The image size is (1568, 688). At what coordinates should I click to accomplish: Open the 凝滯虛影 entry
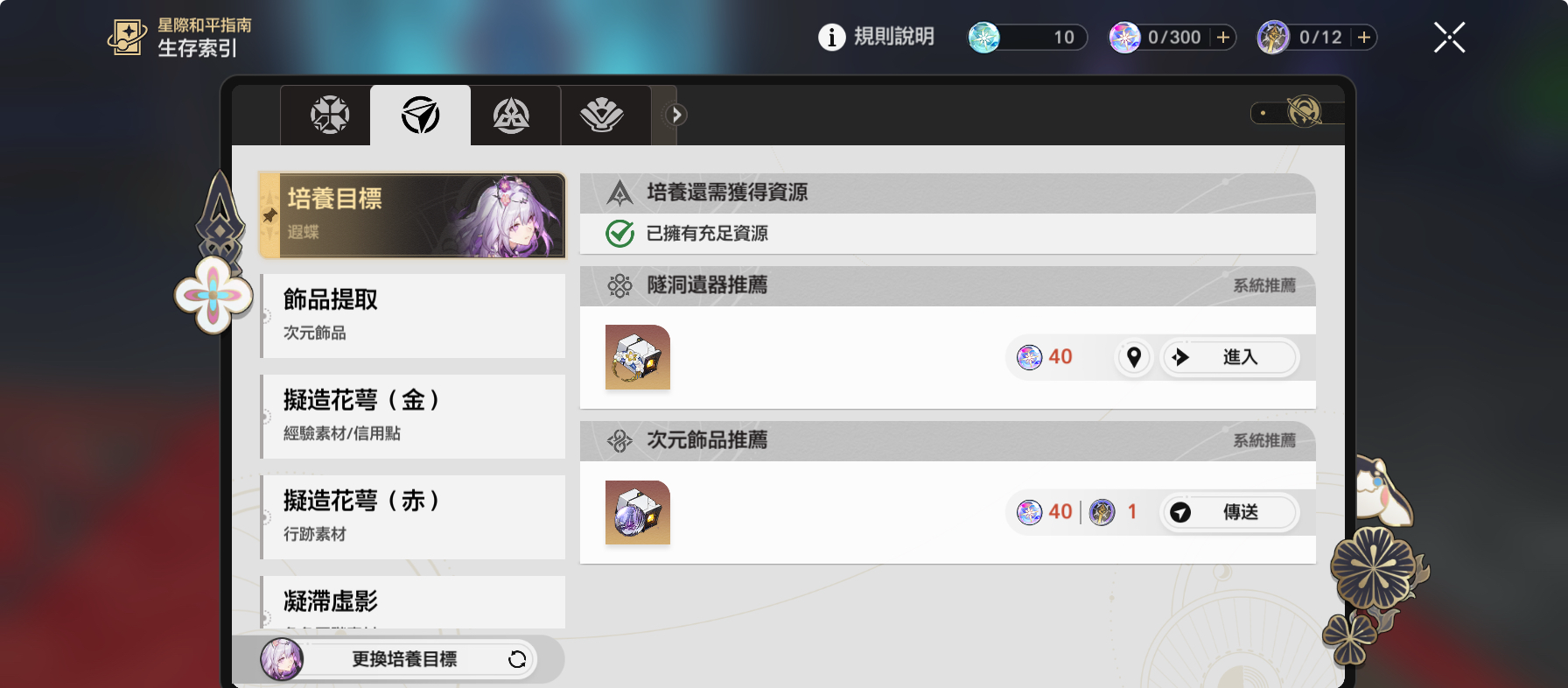[x=413, y=602]
